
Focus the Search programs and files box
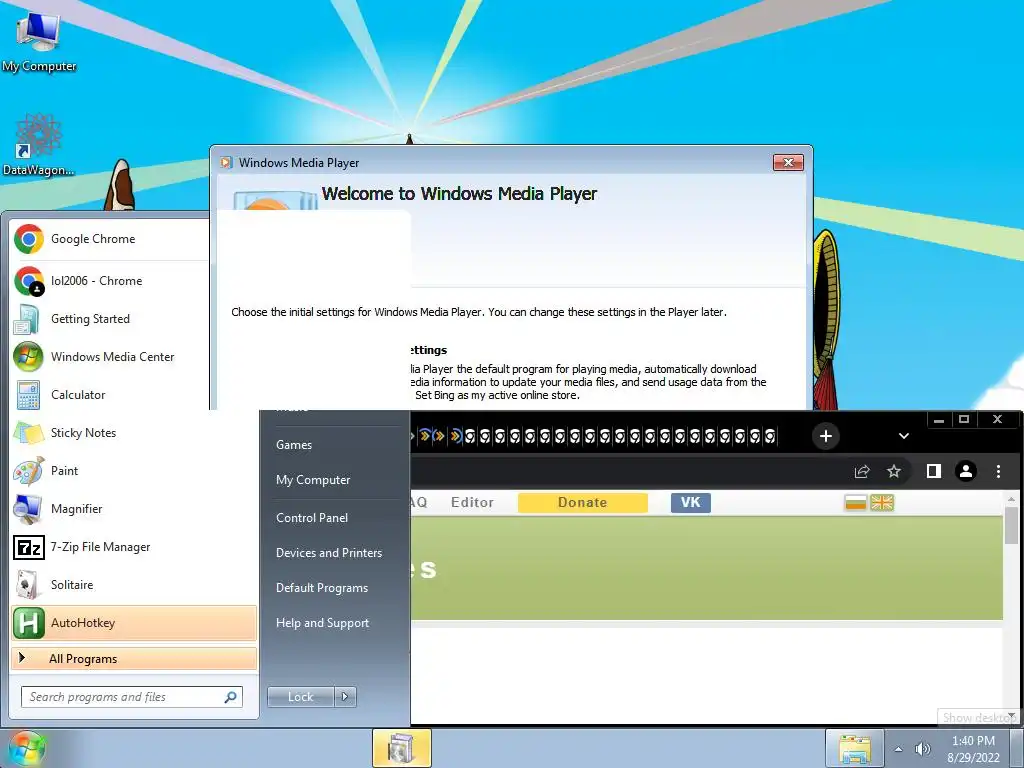click(x=131, y=697)
